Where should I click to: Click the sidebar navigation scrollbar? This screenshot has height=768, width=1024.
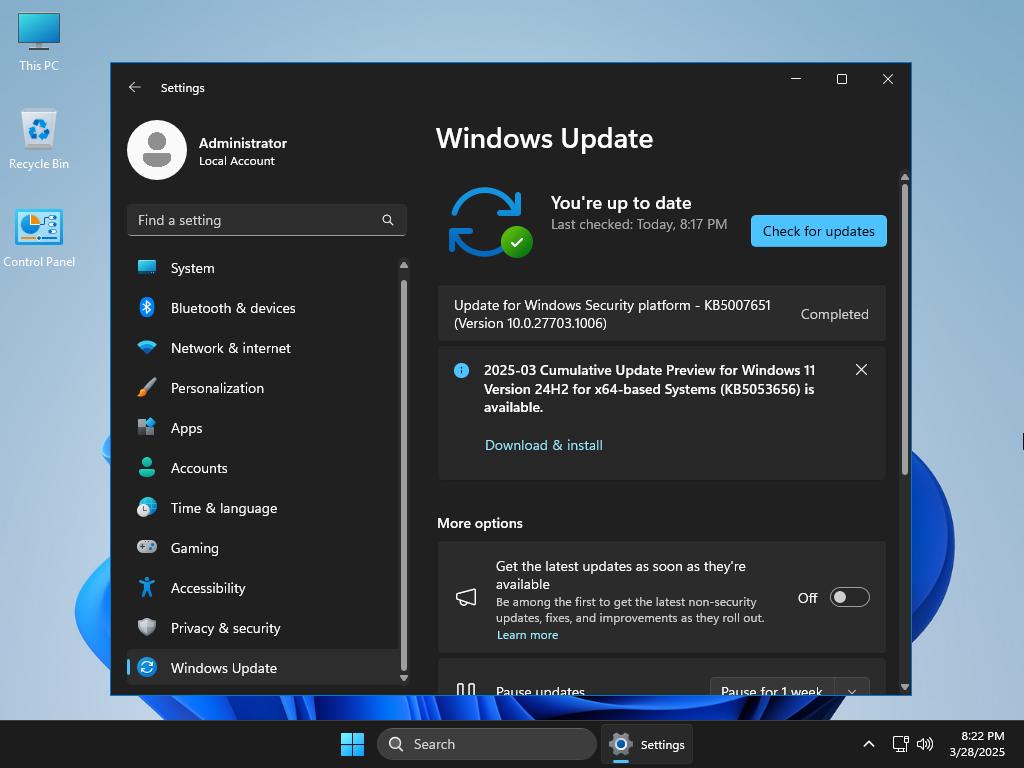[x=404, y=475]
